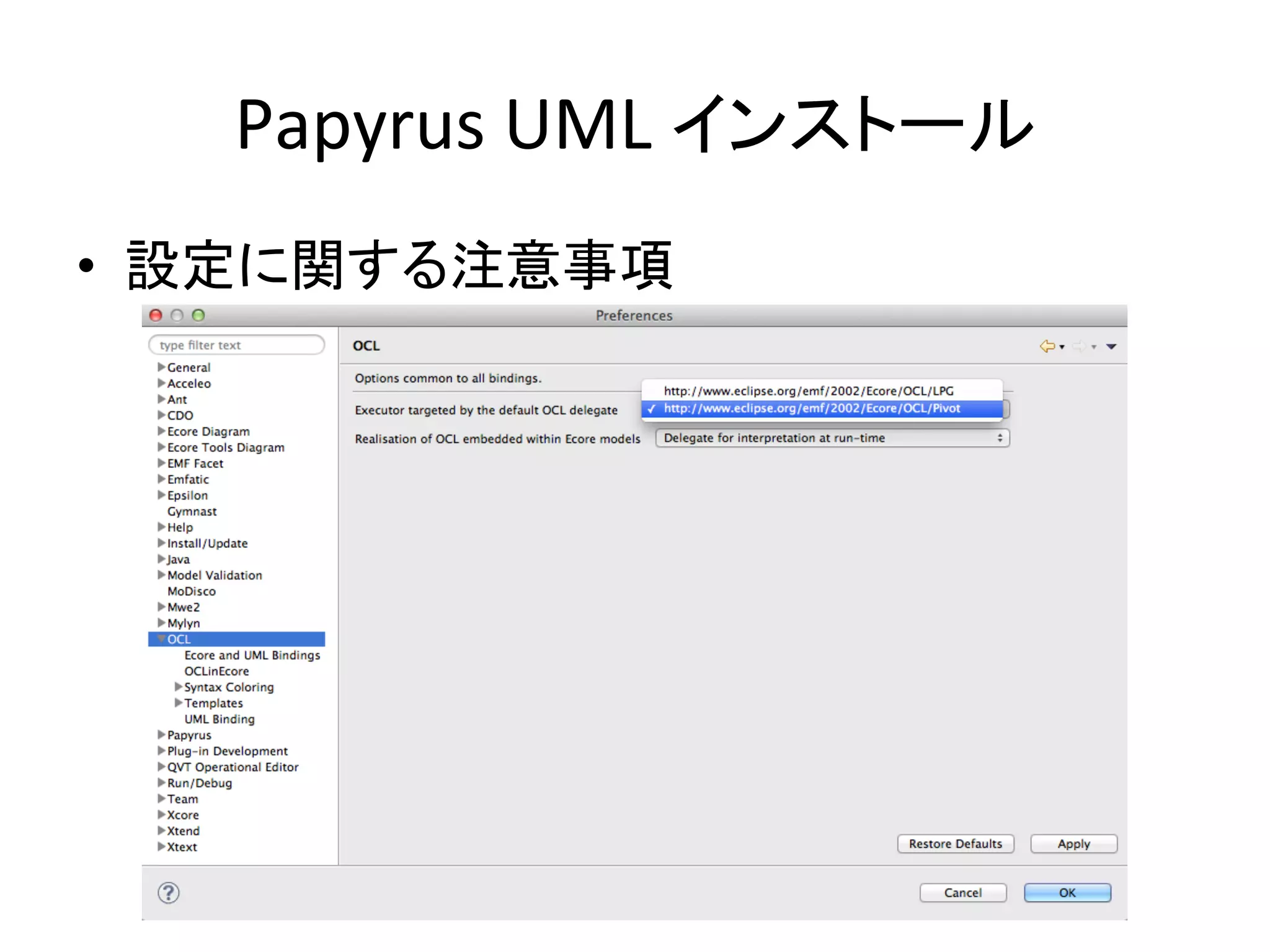1270x952 pixels.
Task: Open the Realisation of OCL dropdown
Action: [832, 438]
